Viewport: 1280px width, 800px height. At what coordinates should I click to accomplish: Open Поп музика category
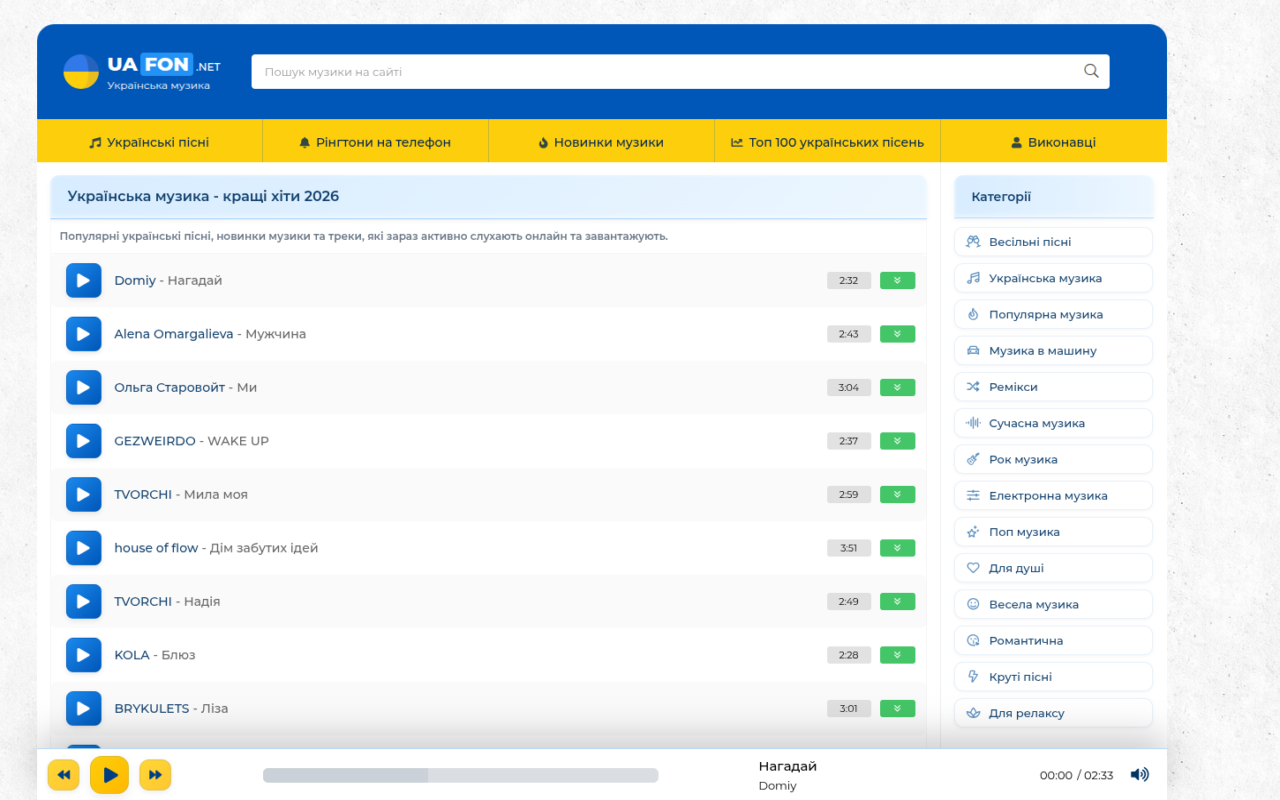(1053, 532)
